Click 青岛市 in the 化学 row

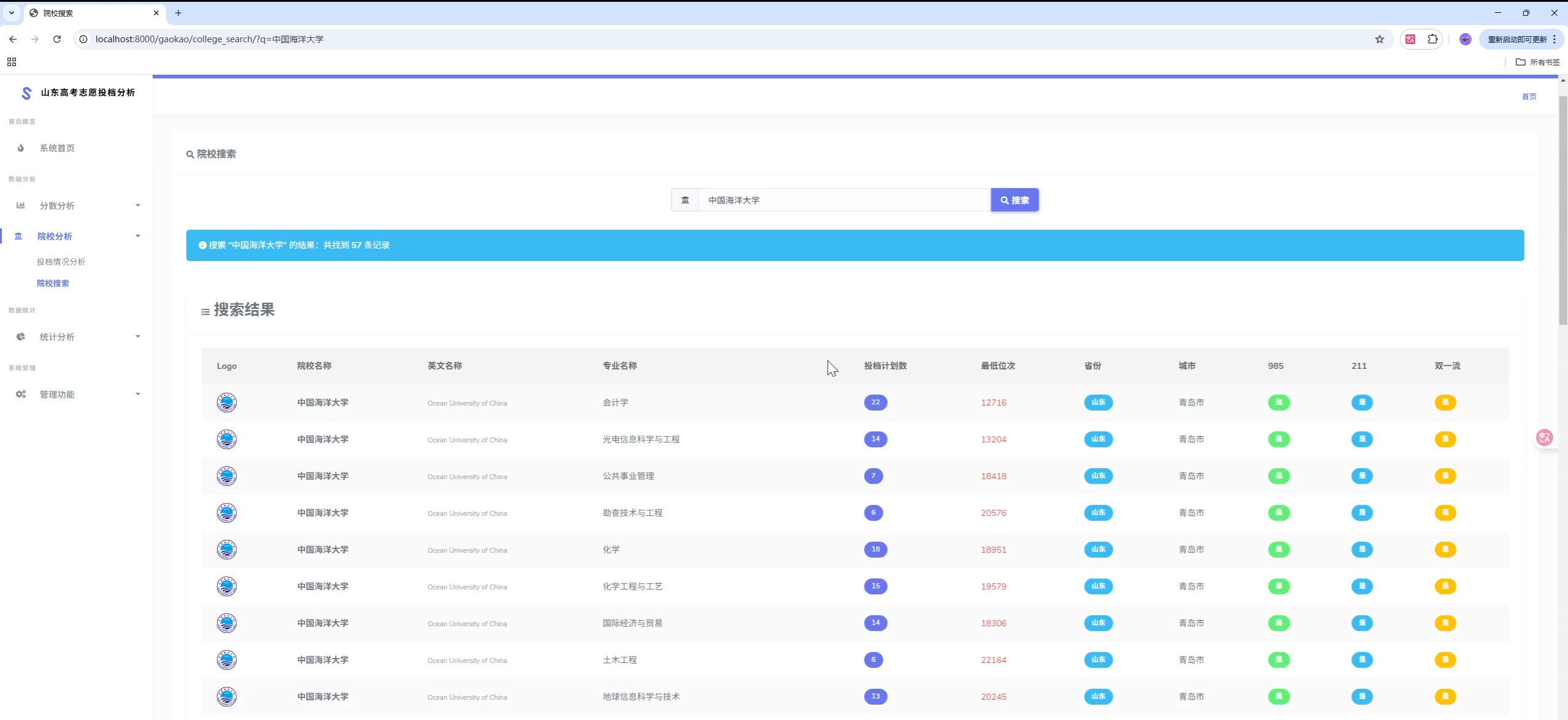click(x=1191, y=550)
